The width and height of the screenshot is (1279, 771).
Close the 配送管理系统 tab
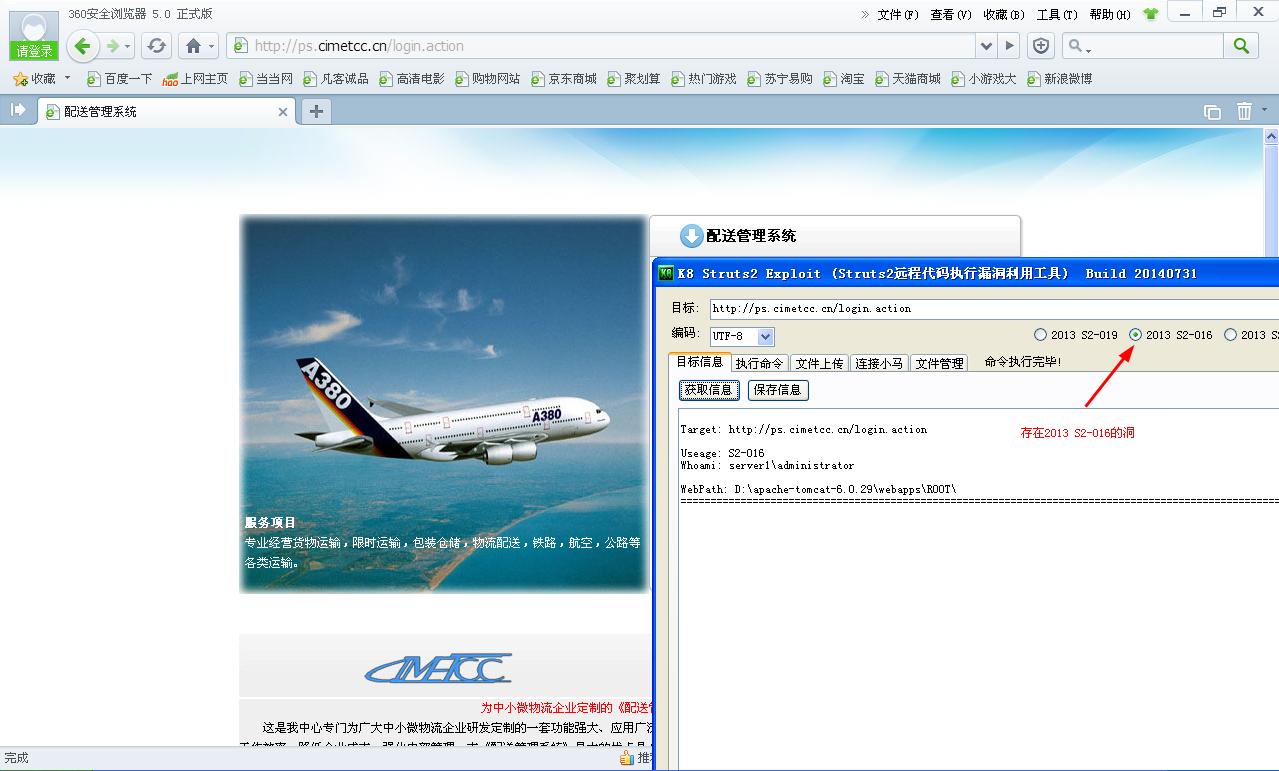(x=283, y=112)
